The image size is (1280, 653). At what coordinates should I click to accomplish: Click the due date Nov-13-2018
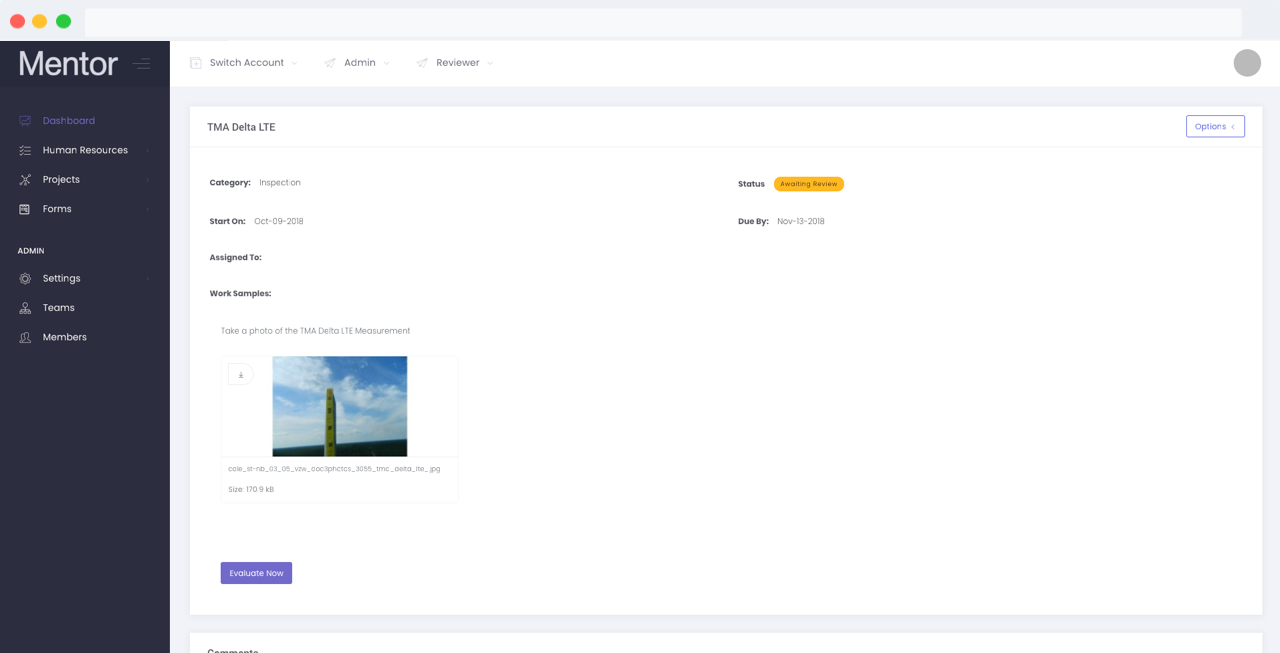801,222
